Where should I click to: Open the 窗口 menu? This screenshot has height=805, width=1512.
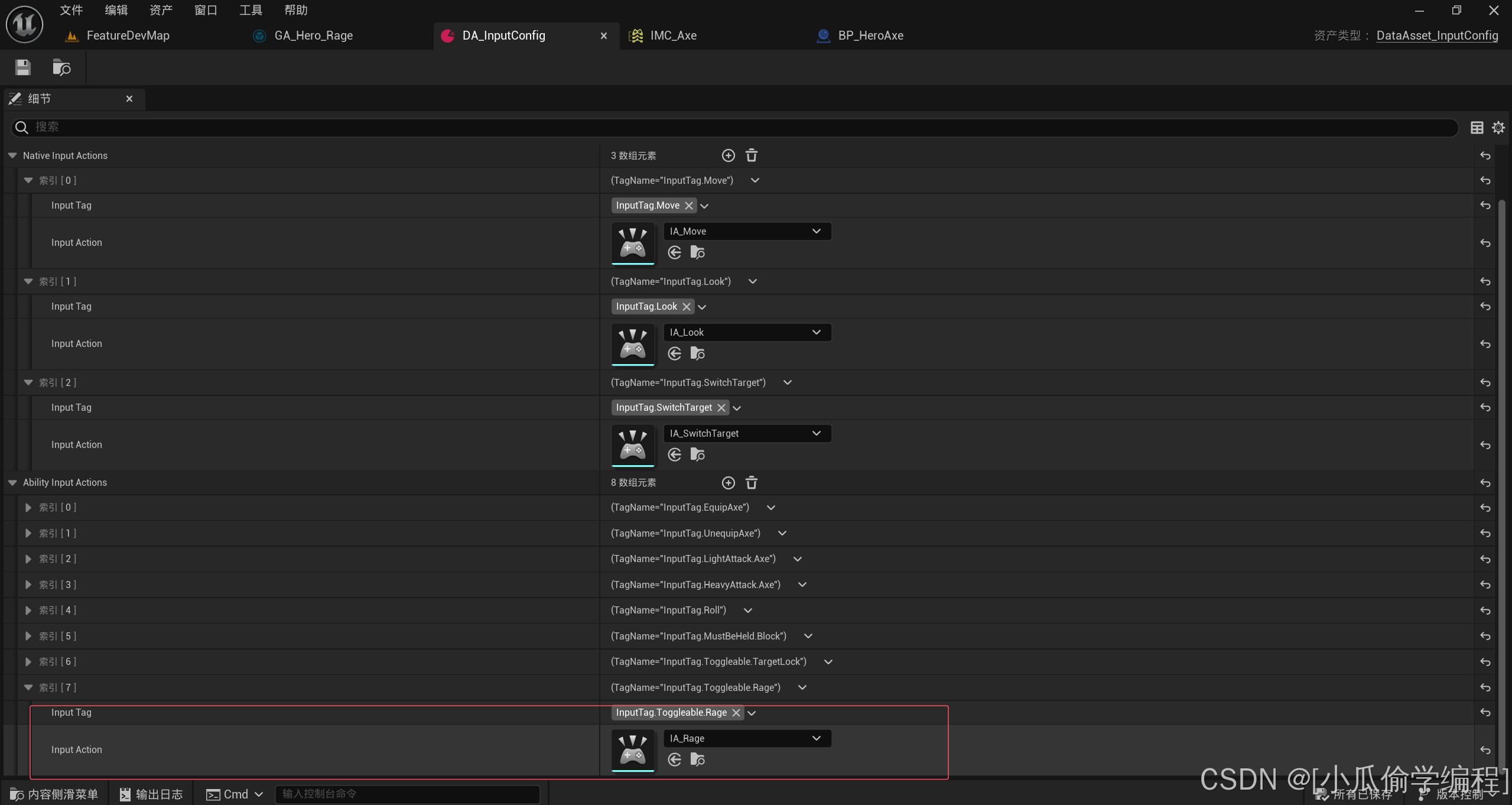coord(206,10)
